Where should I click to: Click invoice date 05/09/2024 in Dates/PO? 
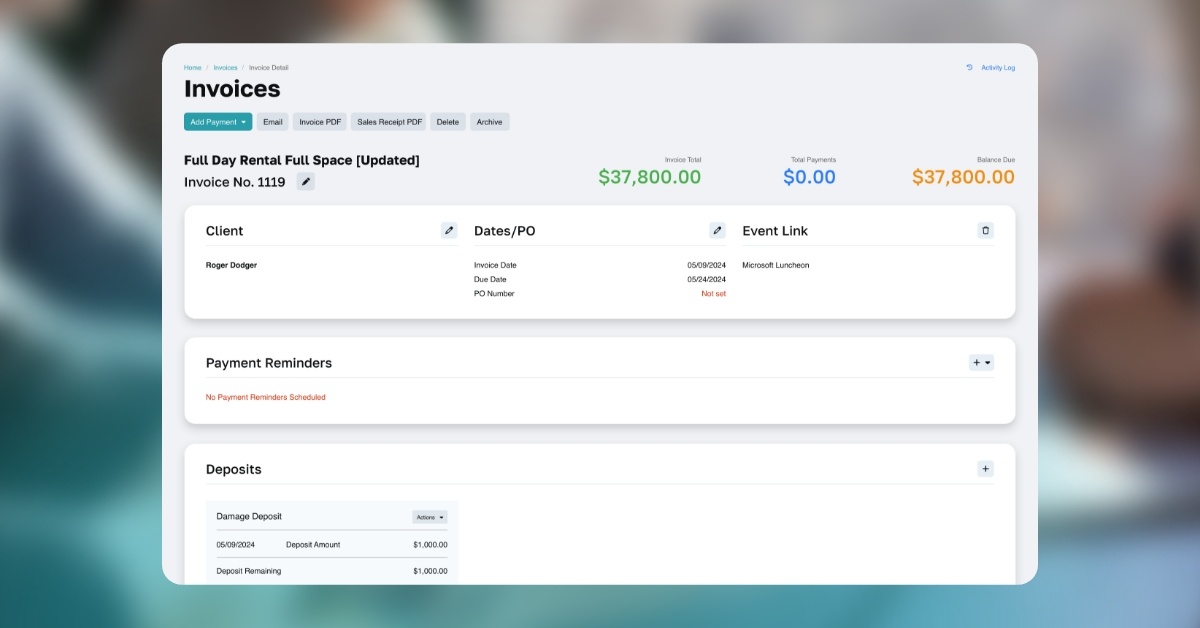[x=707, y=265]
